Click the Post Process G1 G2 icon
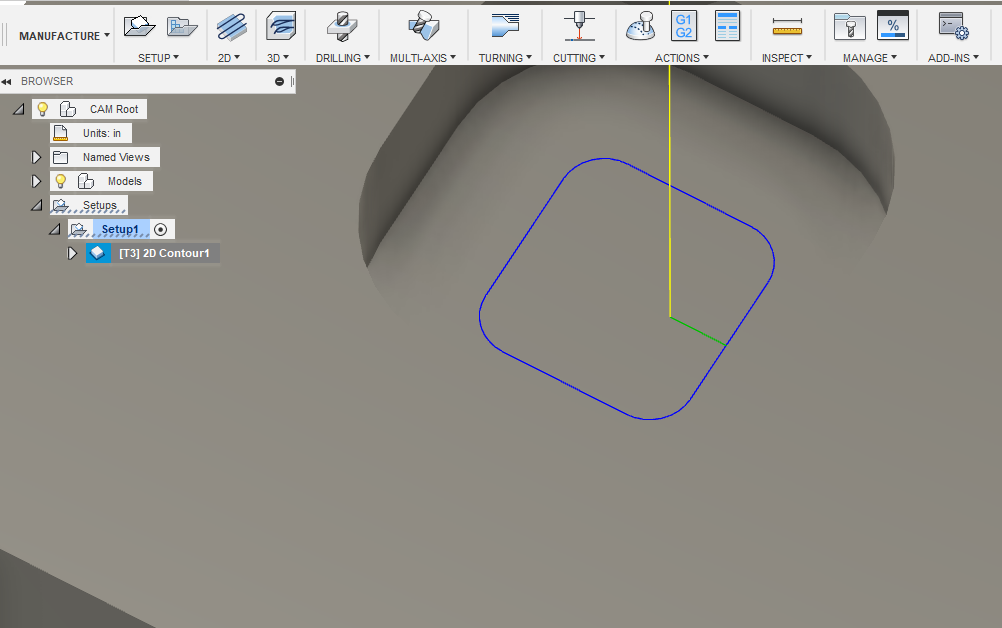This screenshot has width=1002, height=628. (x=684, y=25)
